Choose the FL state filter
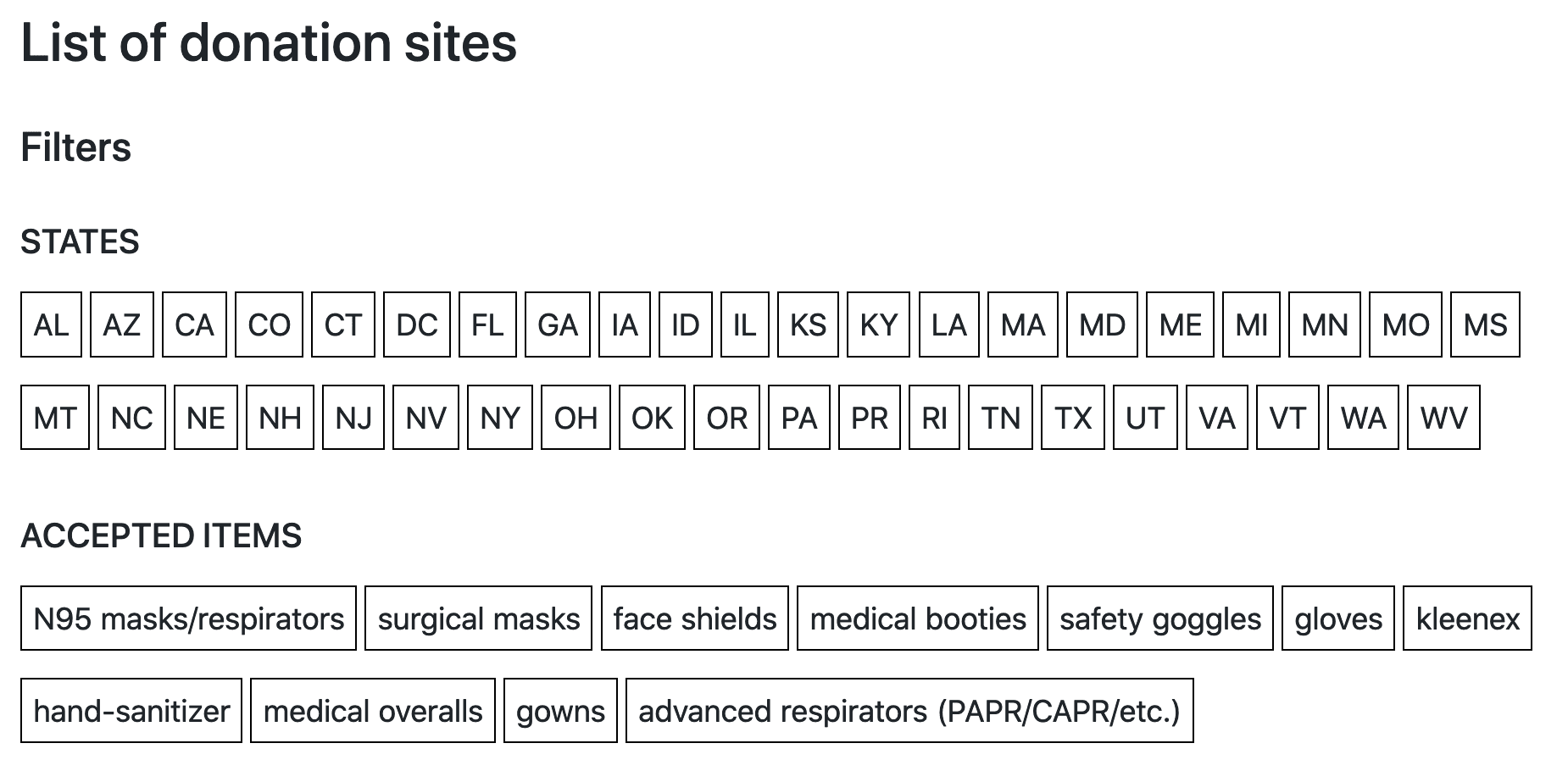Viewport: 1568px width, 771px height. click(x=487, y=324)
